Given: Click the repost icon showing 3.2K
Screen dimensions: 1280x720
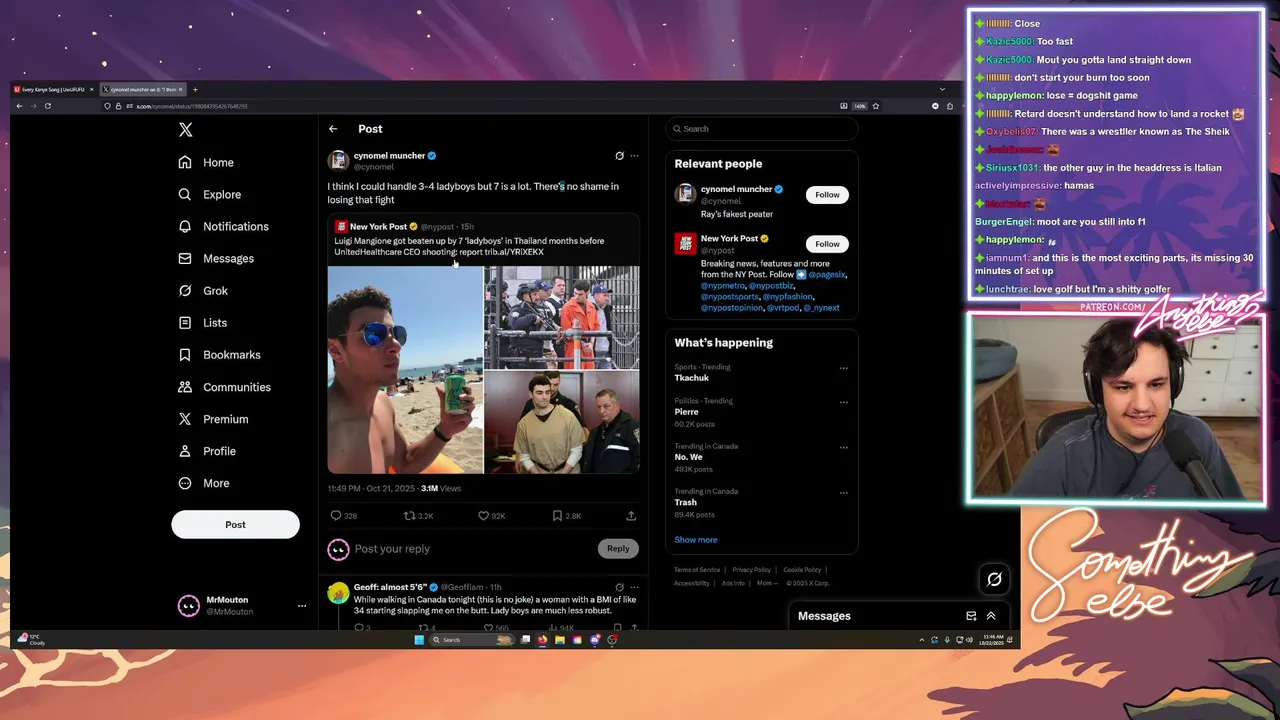Looking at the screenshot, I should click(x=409, y=516).
